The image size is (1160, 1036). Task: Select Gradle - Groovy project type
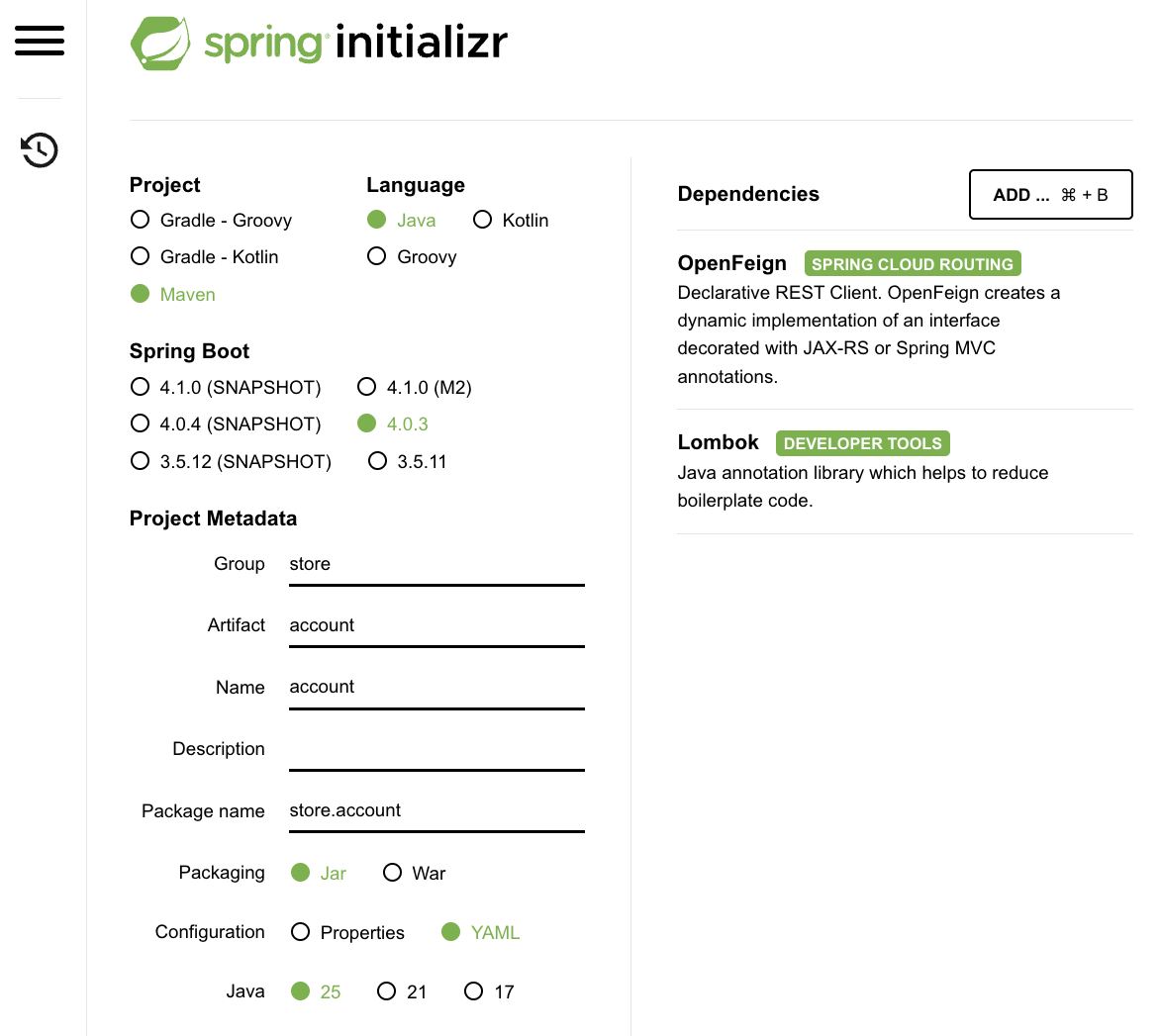tap(141, 220)
